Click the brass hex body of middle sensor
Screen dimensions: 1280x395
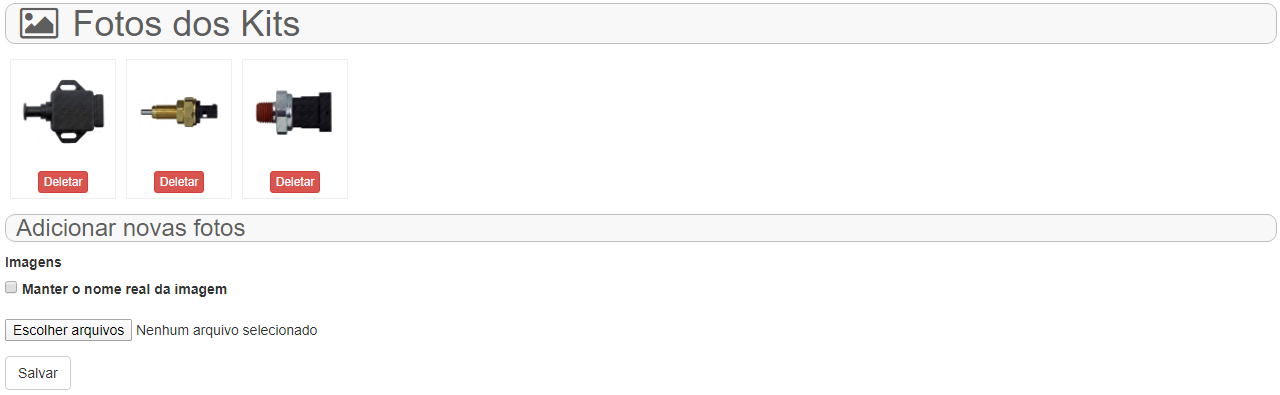click(x=184, y=110)
